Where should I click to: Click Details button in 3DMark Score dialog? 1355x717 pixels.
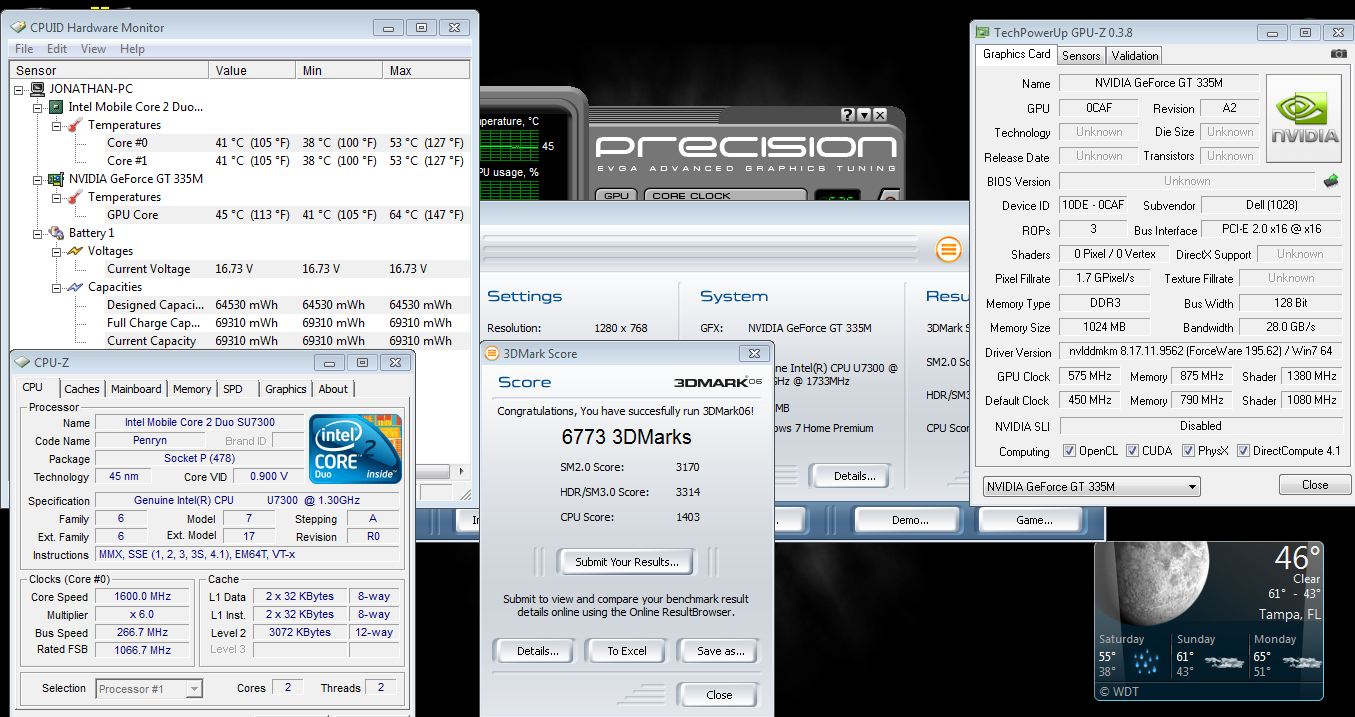click(x=537, y=651)
